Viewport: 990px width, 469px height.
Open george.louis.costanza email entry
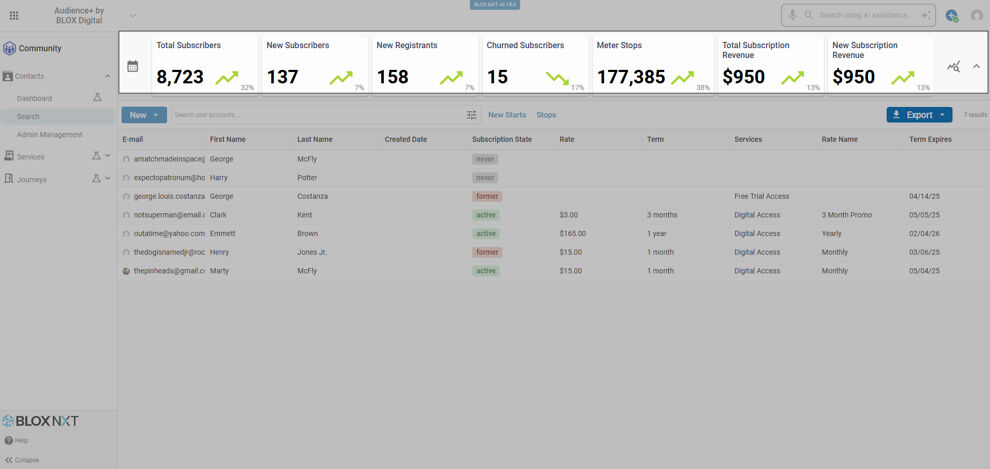(169, 196)
